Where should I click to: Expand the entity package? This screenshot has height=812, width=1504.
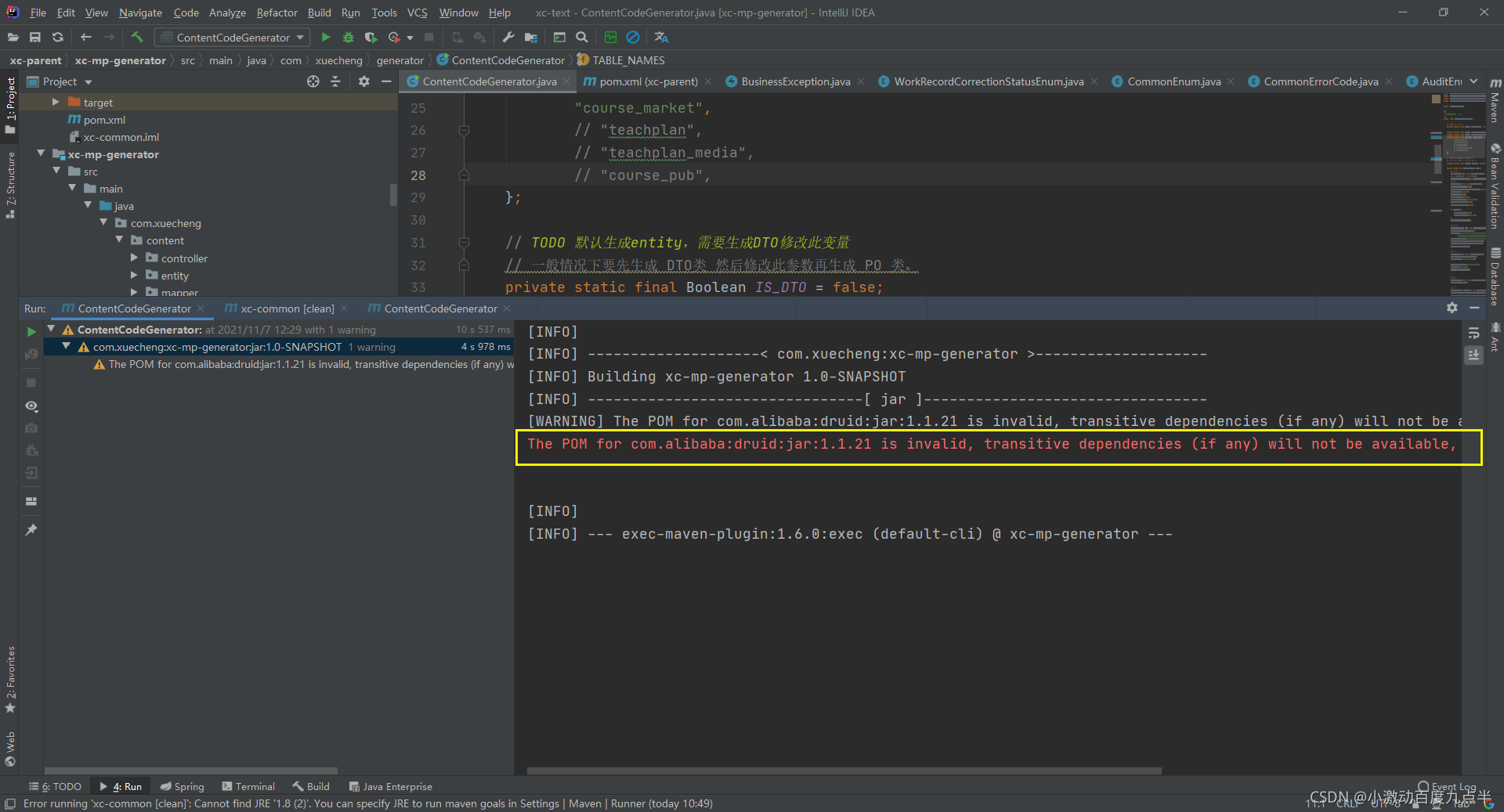point(134,275)
